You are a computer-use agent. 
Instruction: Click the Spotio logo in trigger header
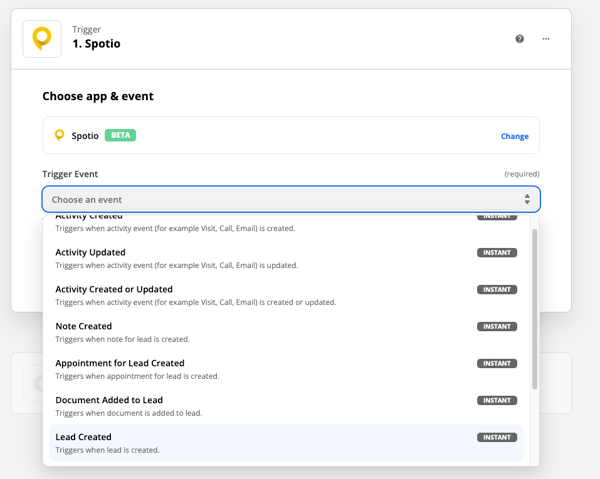pyautogui.click(x=42, y=39)
